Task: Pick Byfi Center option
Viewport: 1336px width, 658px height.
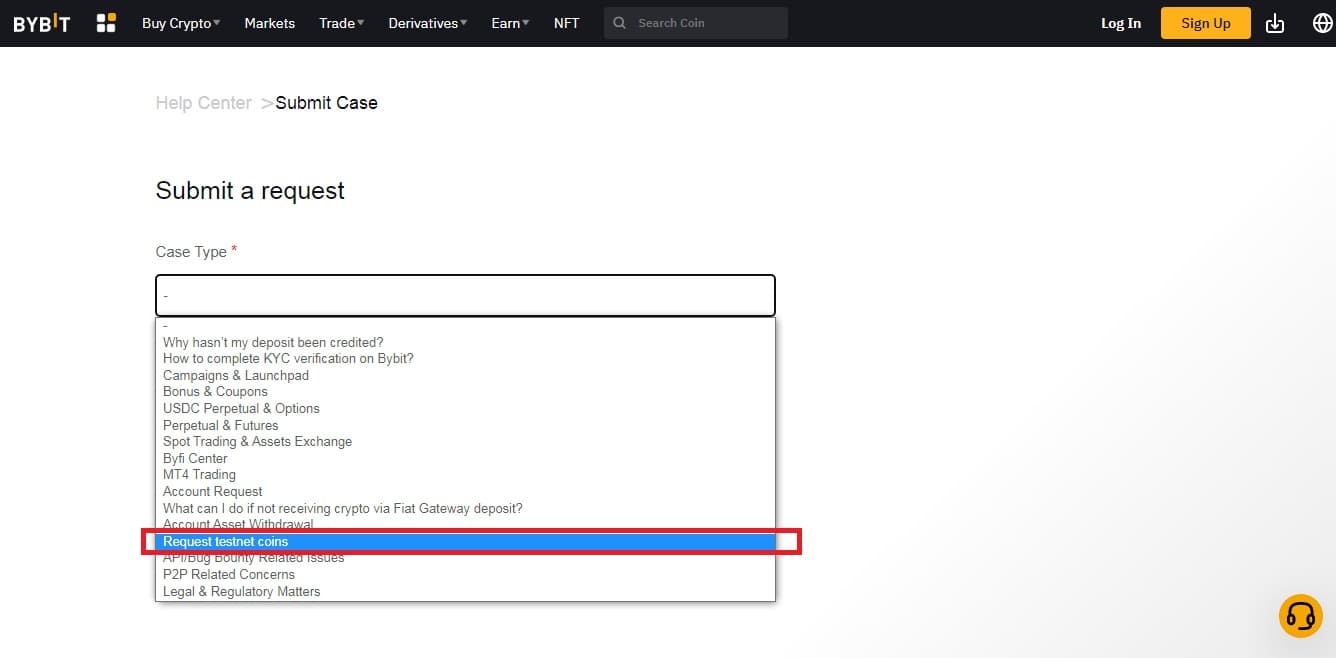Action: (466, 459)
